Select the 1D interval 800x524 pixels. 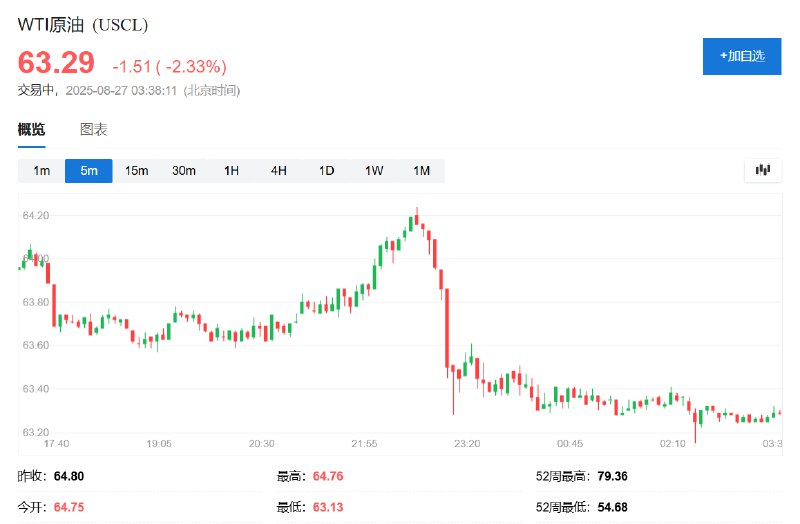pos(326,171)
